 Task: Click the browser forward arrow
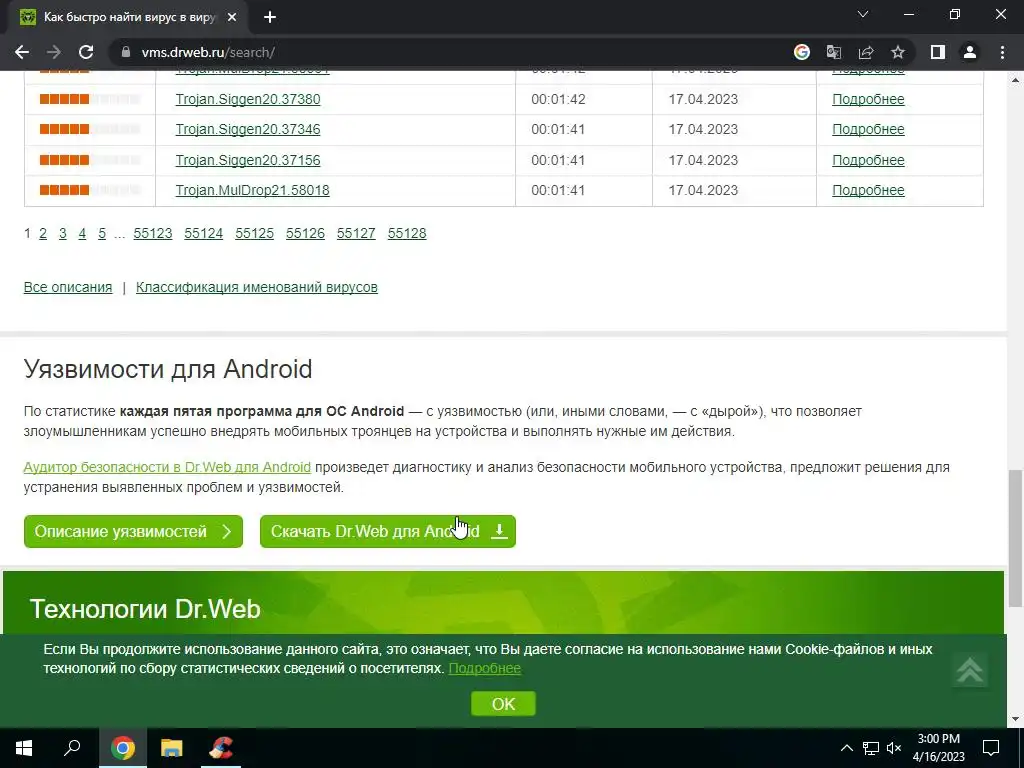point(54,52)
